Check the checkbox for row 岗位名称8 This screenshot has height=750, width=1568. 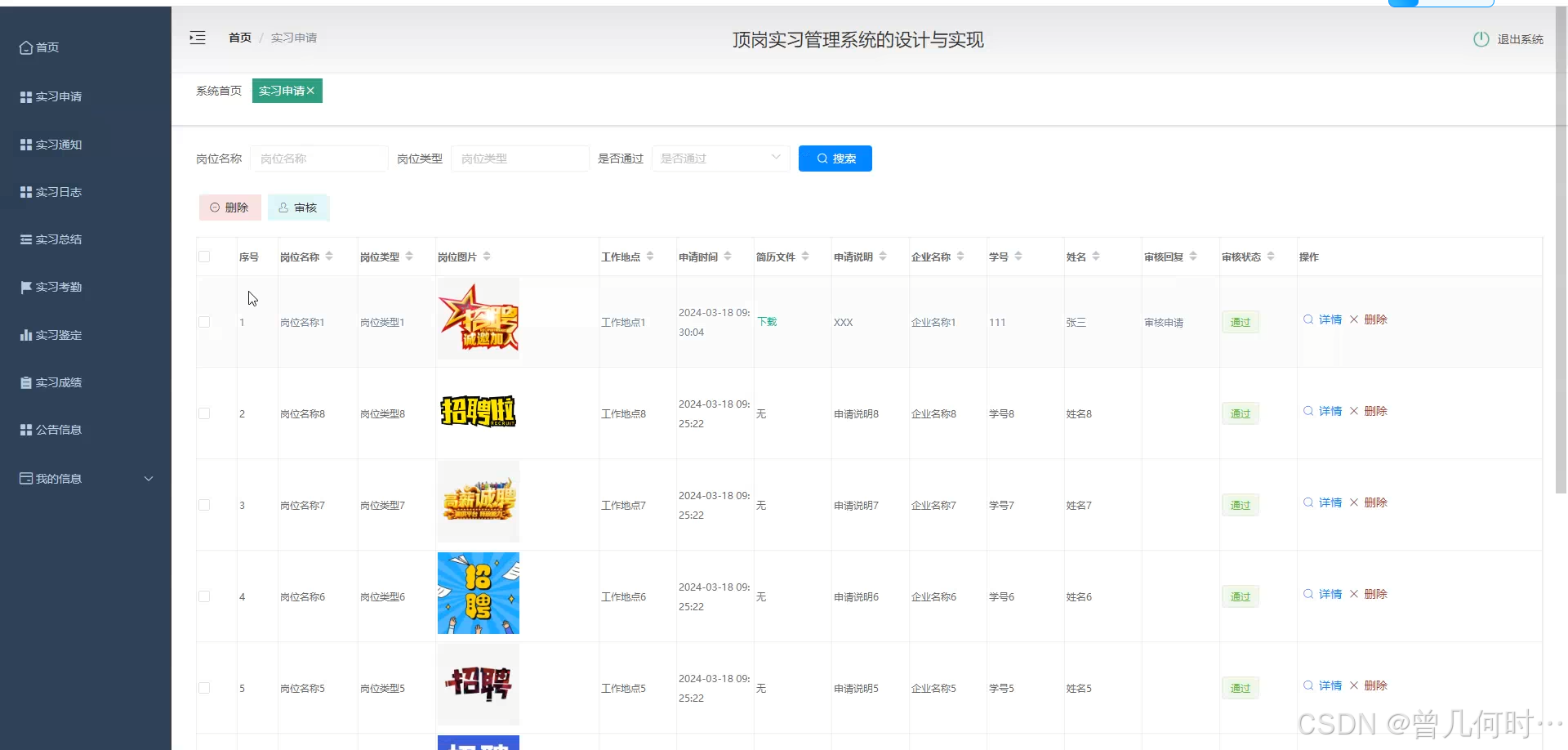click(x=204, y=413)
